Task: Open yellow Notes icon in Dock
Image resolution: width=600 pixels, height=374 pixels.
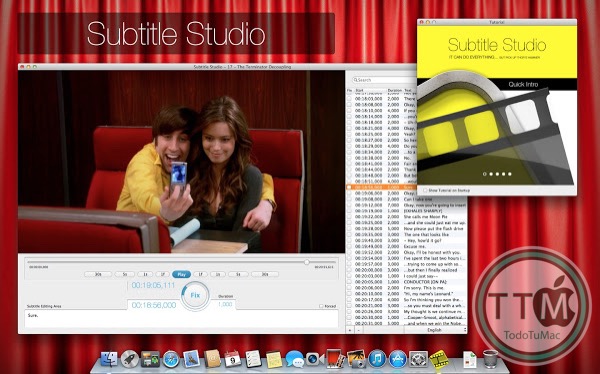Action: tap(274, 359)
